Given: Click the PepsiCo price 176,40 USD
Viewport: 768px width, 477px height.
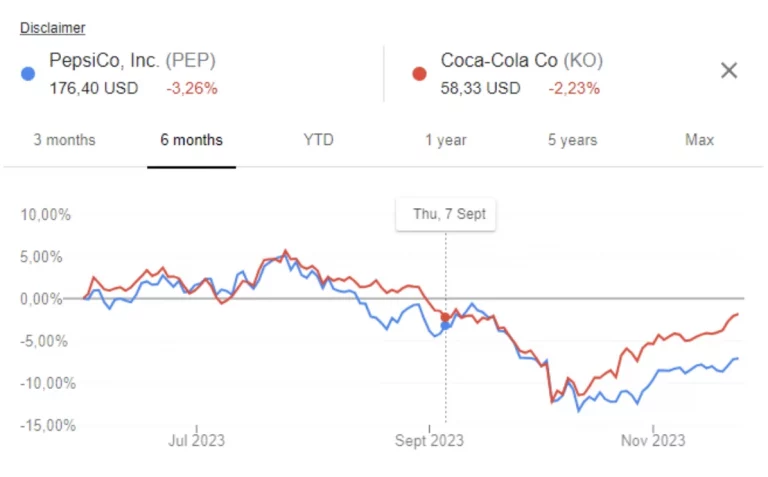Looking at the screenshot, I should click(x=93, y=88).
